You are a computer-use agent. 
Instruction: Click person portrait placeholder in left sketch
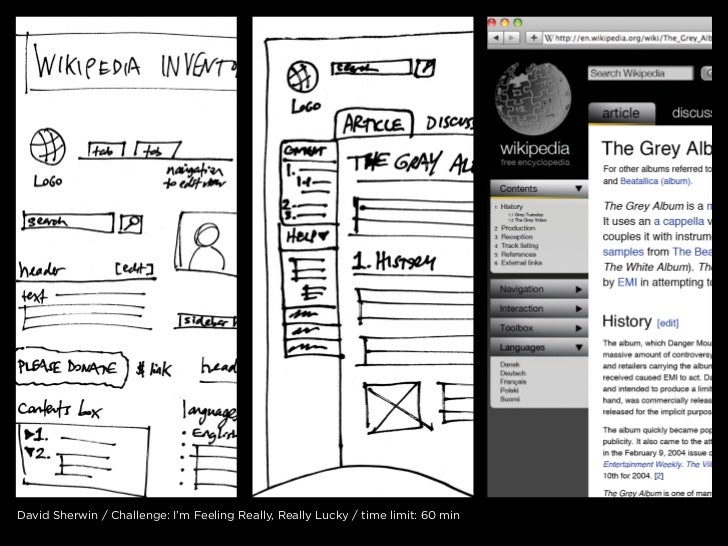pos(205,242)
